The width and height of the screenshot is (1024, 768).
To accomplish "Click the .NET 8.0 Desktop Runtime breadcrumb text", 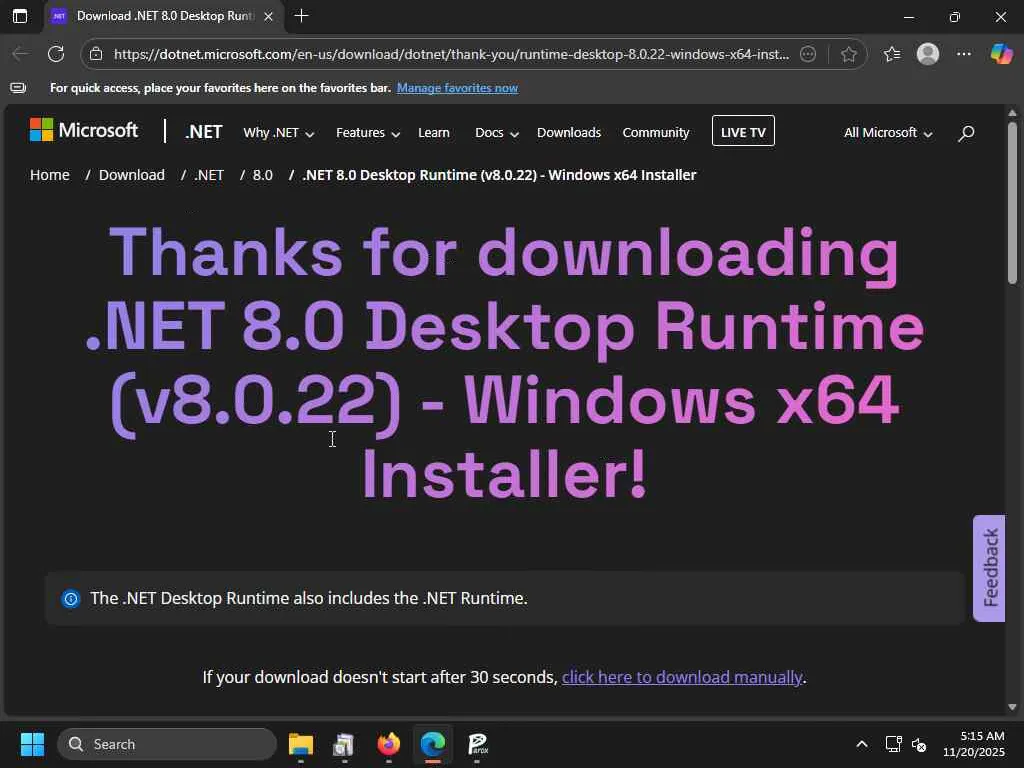I will [500, 175].
